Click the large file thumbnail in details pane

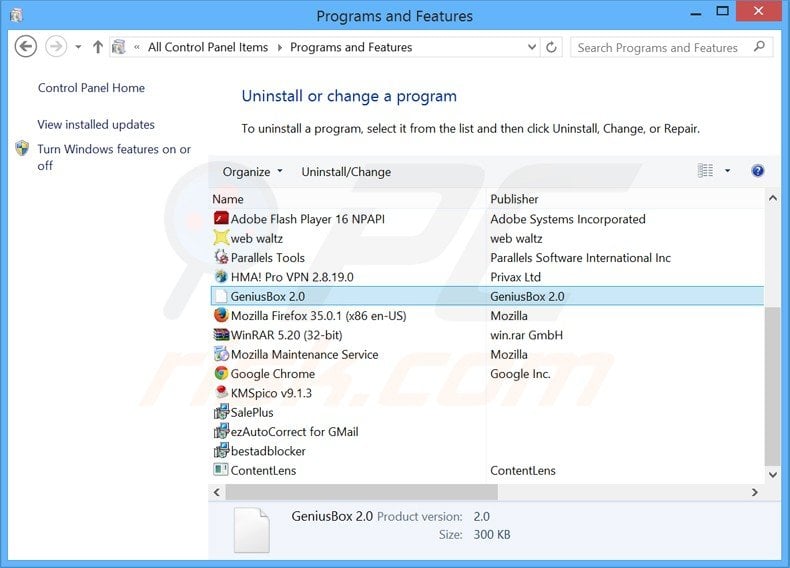tap(252, 530)
